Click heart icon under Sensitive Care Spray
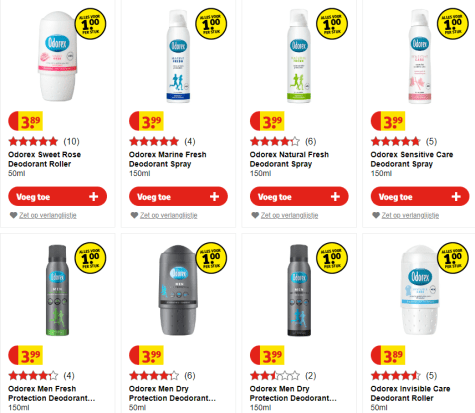Viewport: 475px width, 413px height. point(376,215)
